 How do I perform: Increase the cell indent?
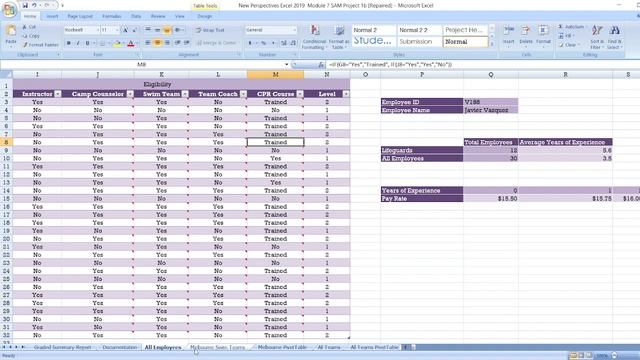187,43
